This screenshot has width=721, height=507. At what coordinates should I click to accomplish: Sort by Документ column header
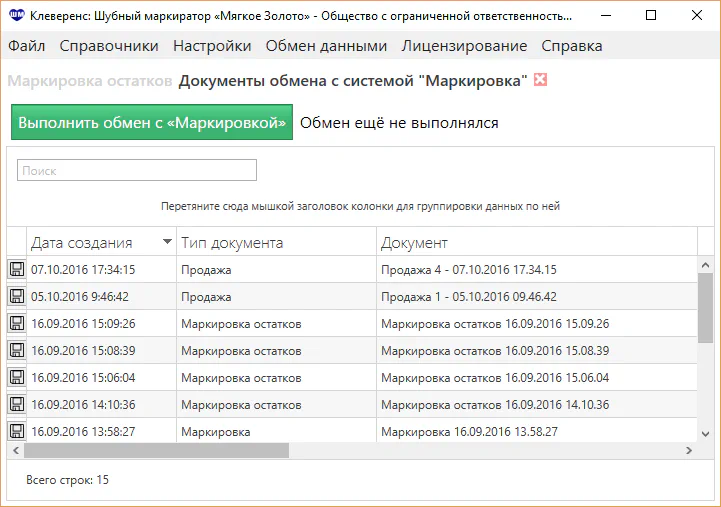click(x=414, y=243)
